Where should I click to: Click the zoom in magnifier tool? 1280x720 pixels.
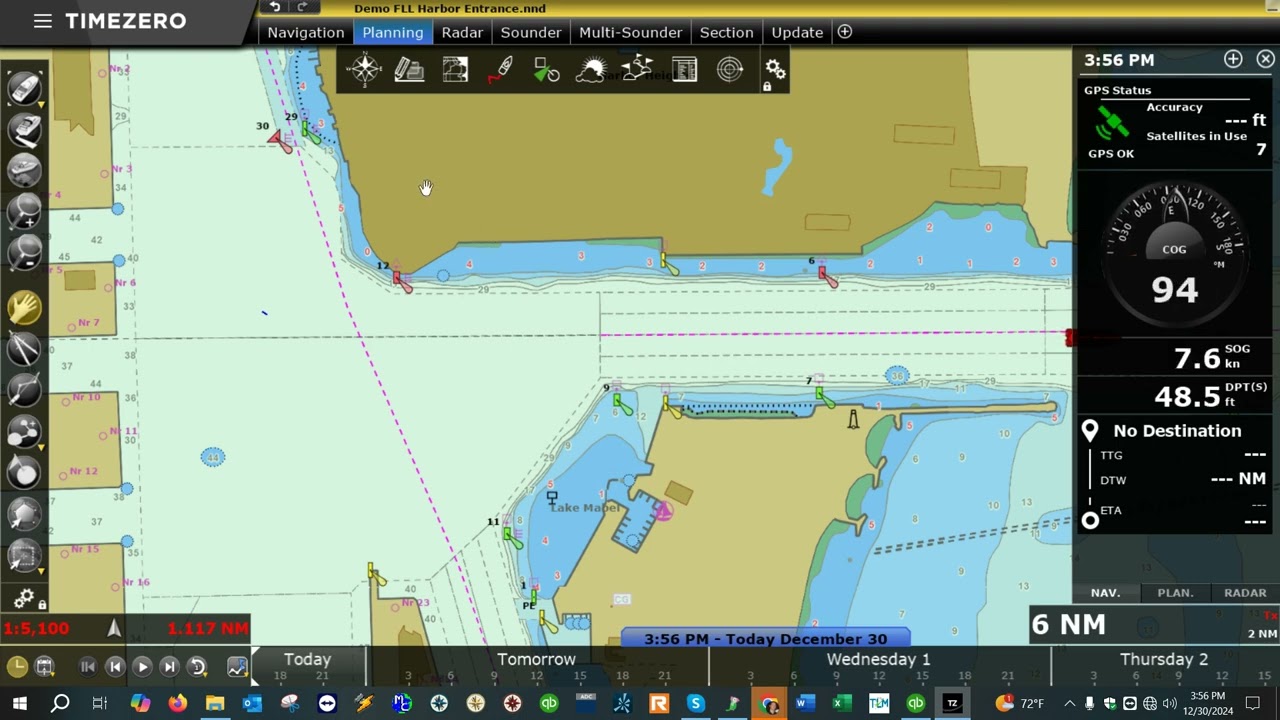[x=25, y=211]
